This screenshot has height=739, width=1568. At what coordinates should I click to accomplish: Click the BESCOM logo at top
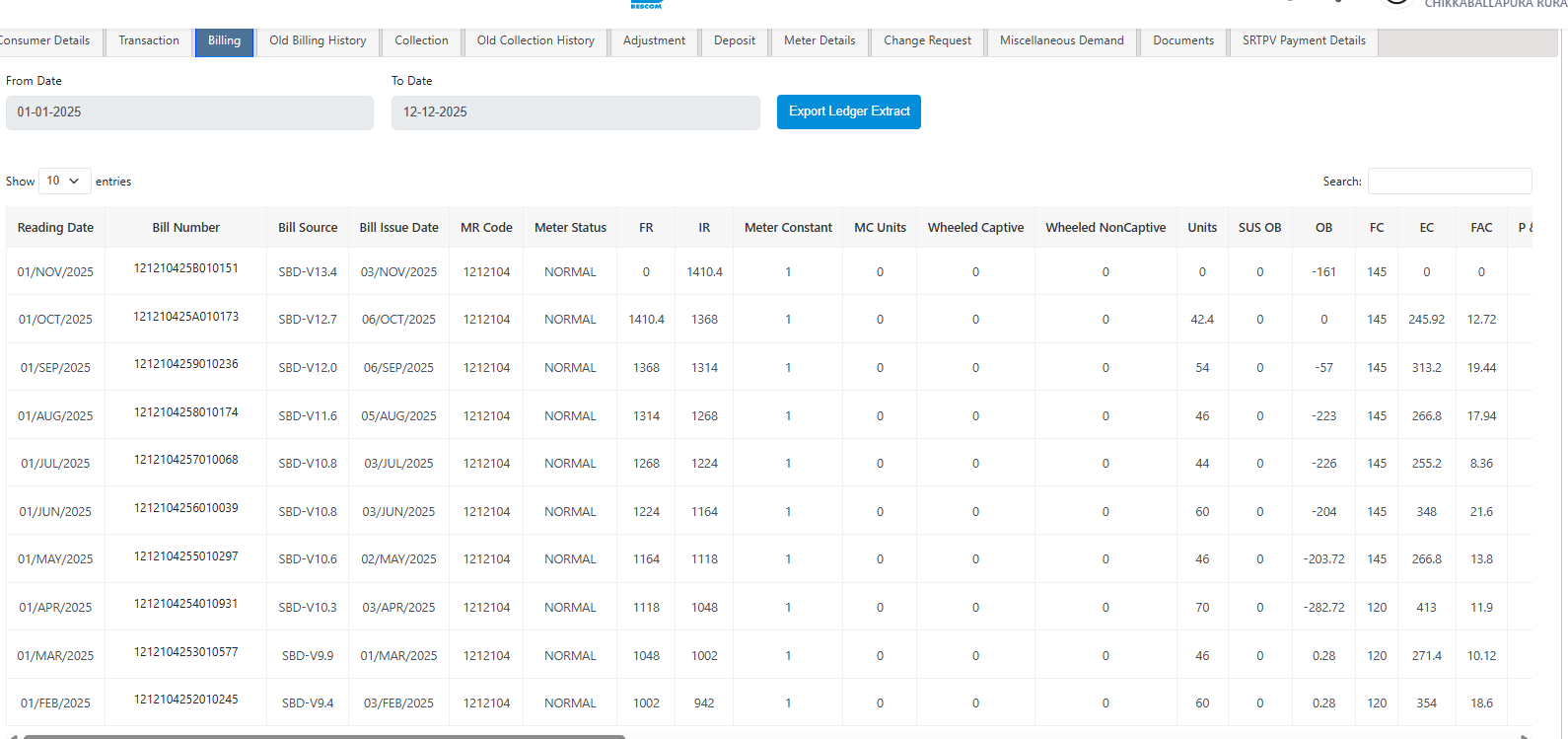click(x=646, y=5)
